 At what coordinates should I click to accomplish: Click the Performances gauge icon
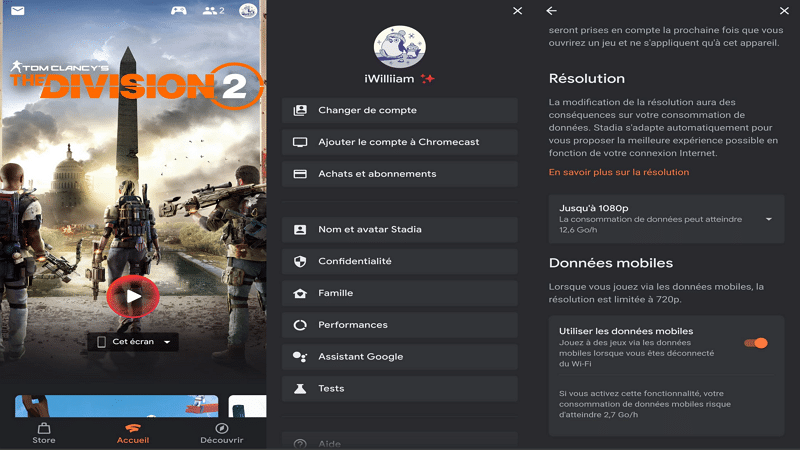coord(300,325)
